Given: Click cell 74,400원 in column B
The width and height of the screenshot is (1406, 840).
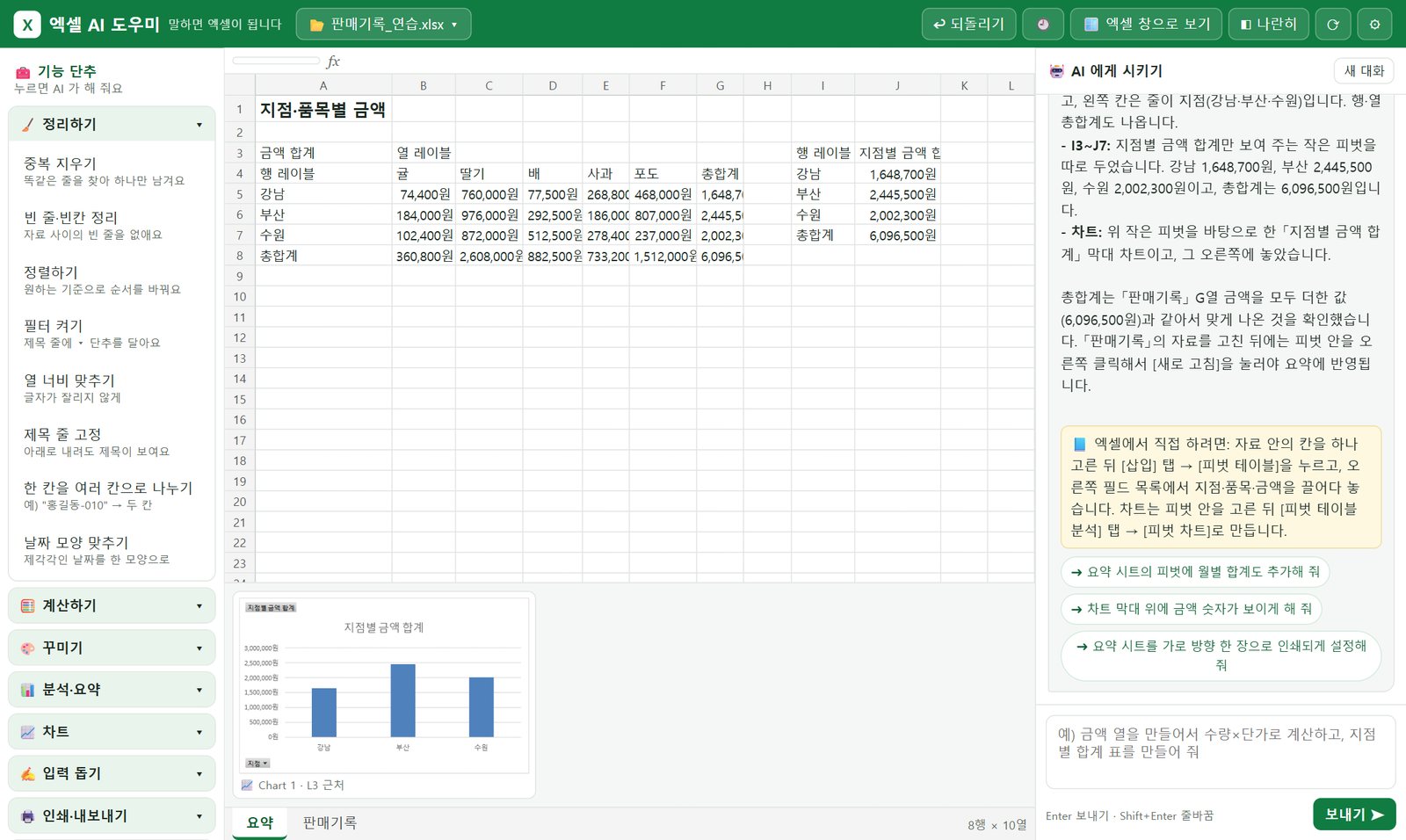Looking at the screenshot, I should point(424,194).
